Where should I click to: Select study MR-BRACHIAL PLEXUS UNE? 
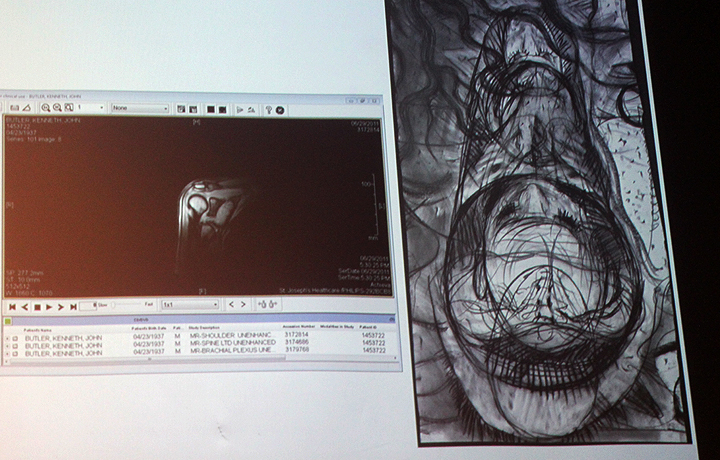click(231, 350)
